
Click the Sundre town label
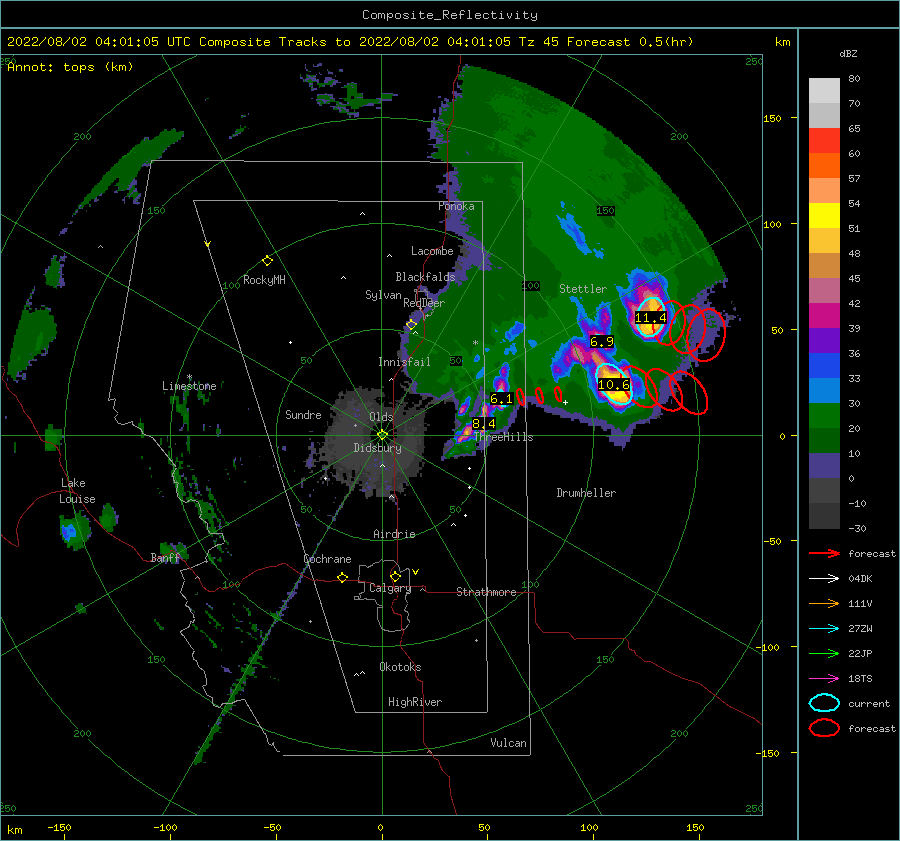303,414
